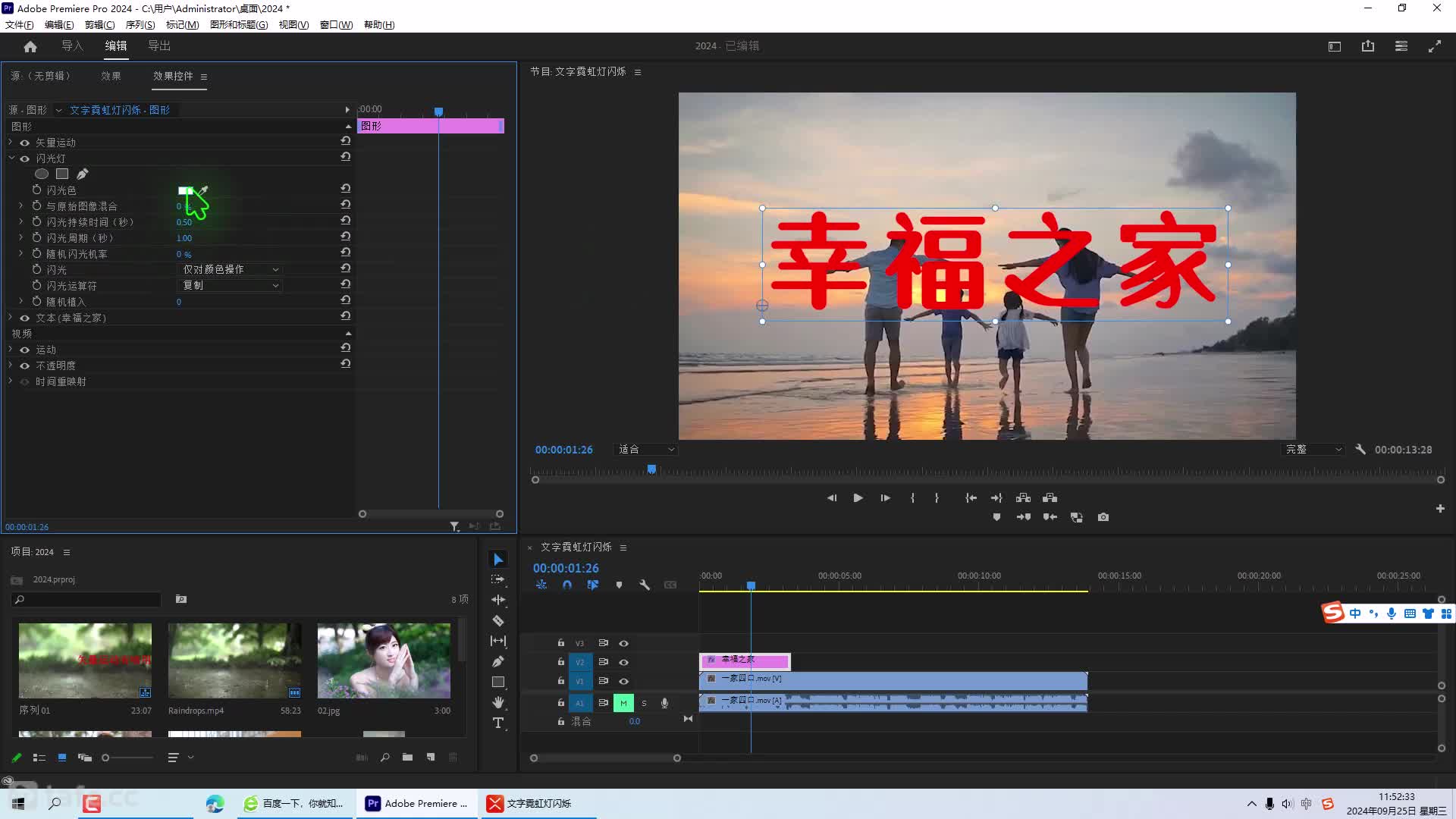Click the Home icon
This screenshot has height=819, width=1456.
(30, 46)
